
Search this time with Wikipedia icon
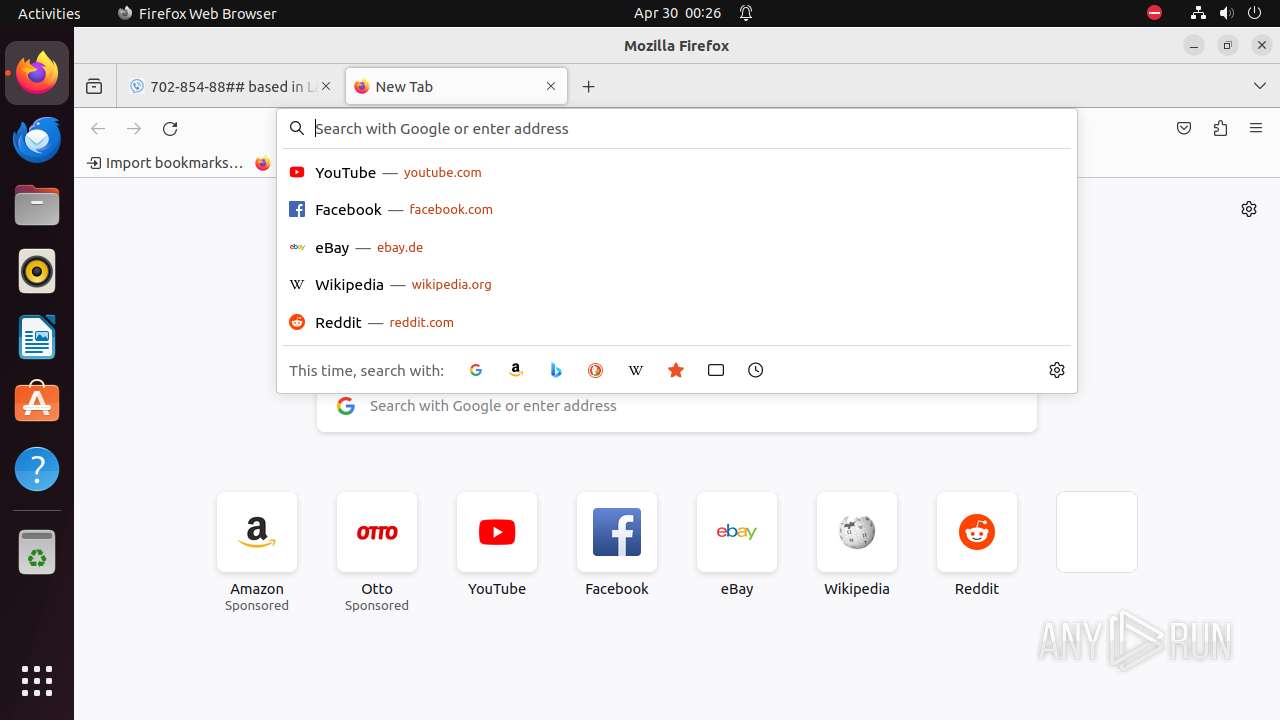(x=636, y=370)
